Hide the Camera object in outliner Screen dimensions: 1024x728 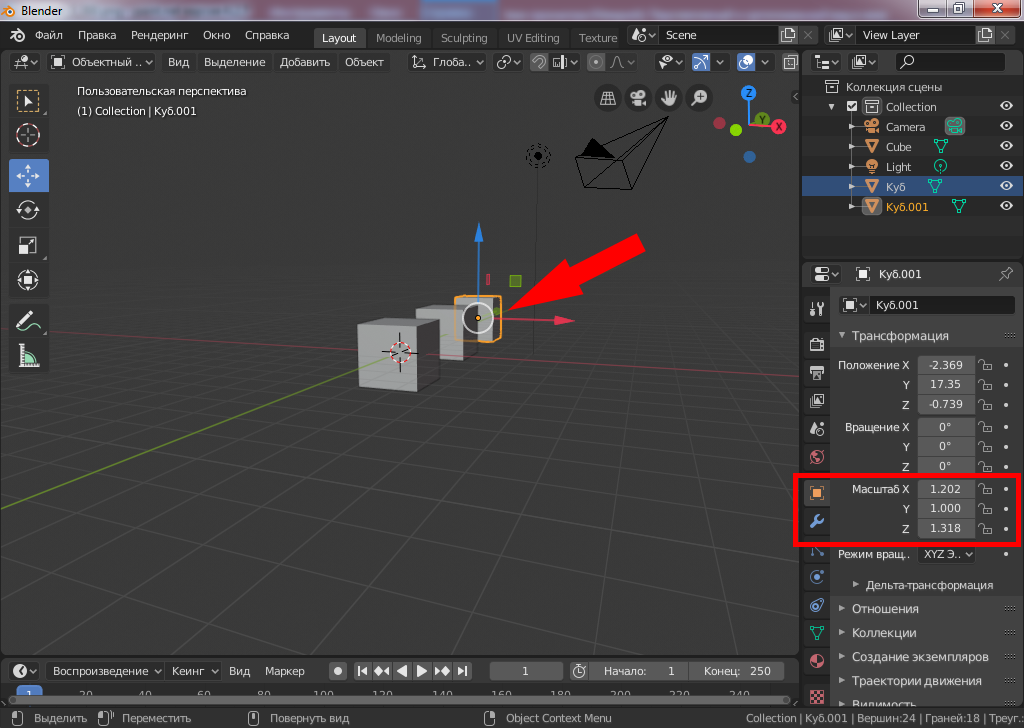1006,127
